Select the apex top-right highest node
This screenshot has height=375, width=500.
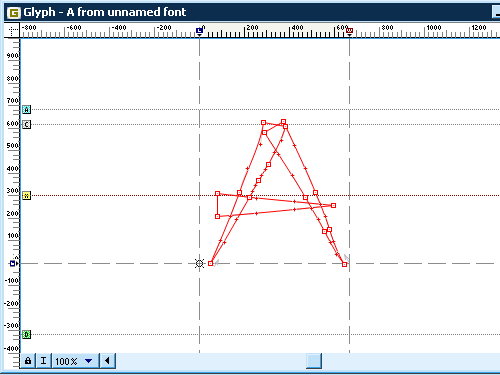283,122
